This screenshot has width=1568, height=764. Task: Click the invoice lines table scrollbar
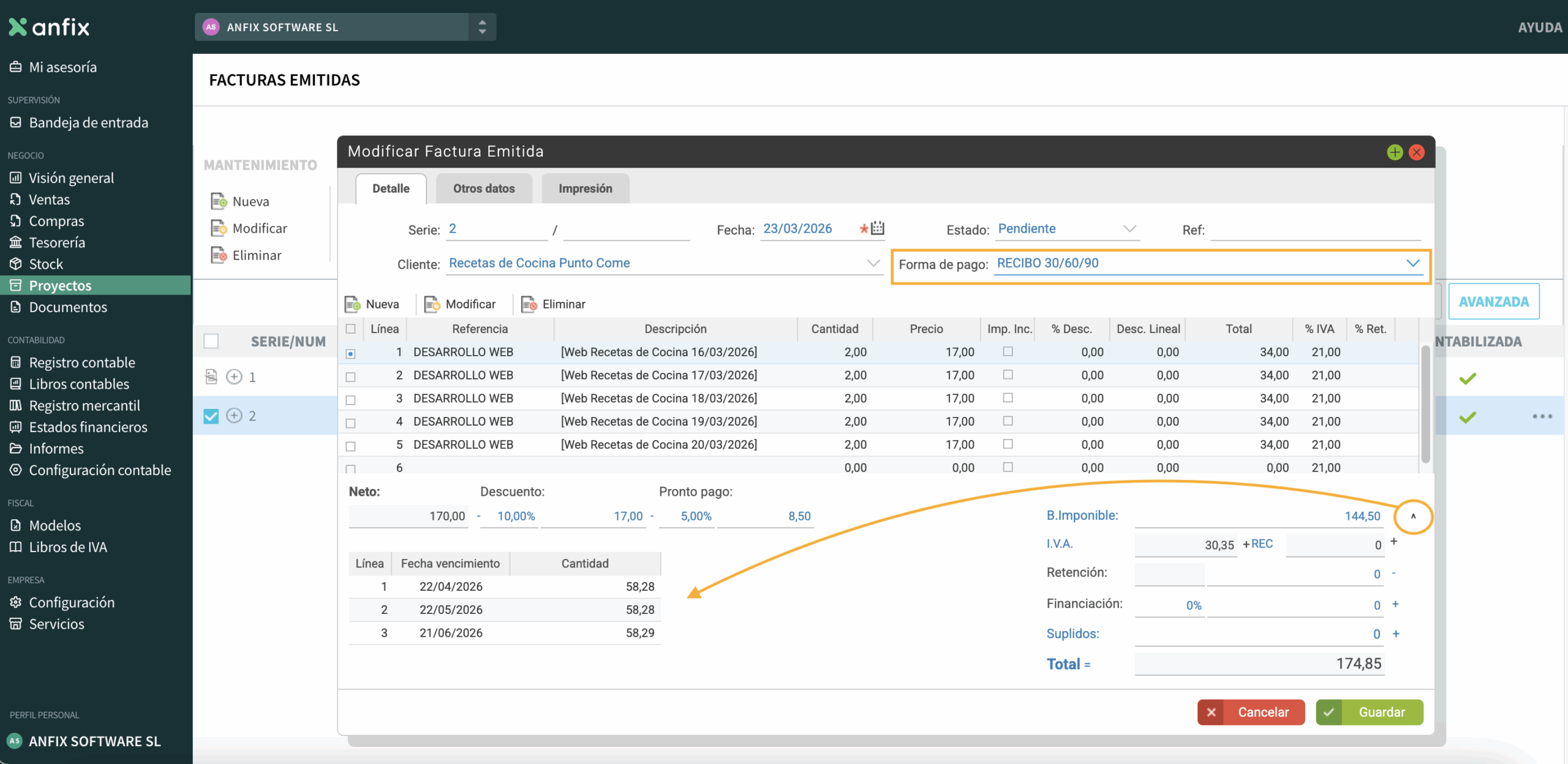1425,404
